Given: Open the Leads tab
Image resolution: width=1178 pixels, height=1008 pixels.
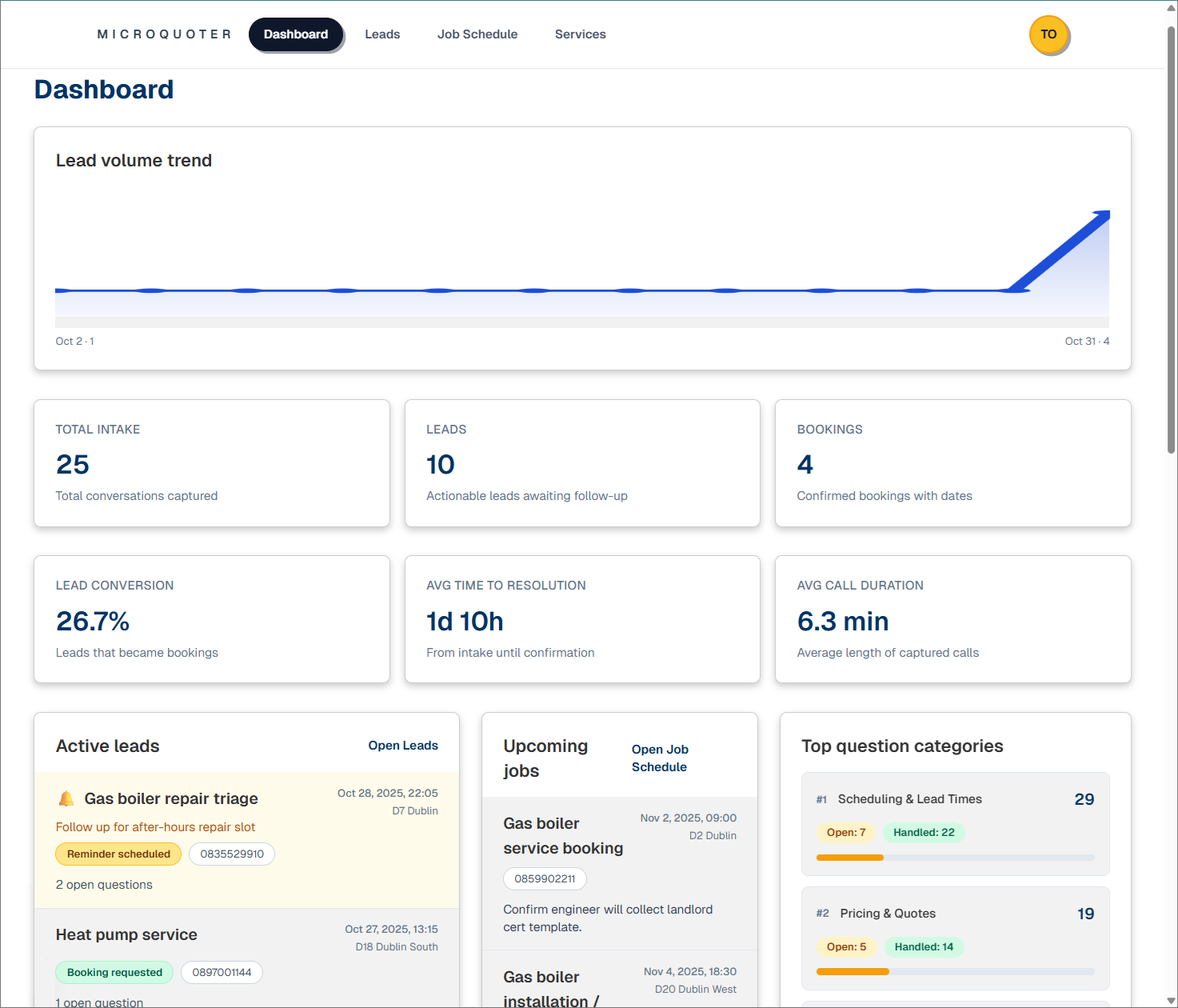Looking at the screenshot, I should tap(382, 34).
